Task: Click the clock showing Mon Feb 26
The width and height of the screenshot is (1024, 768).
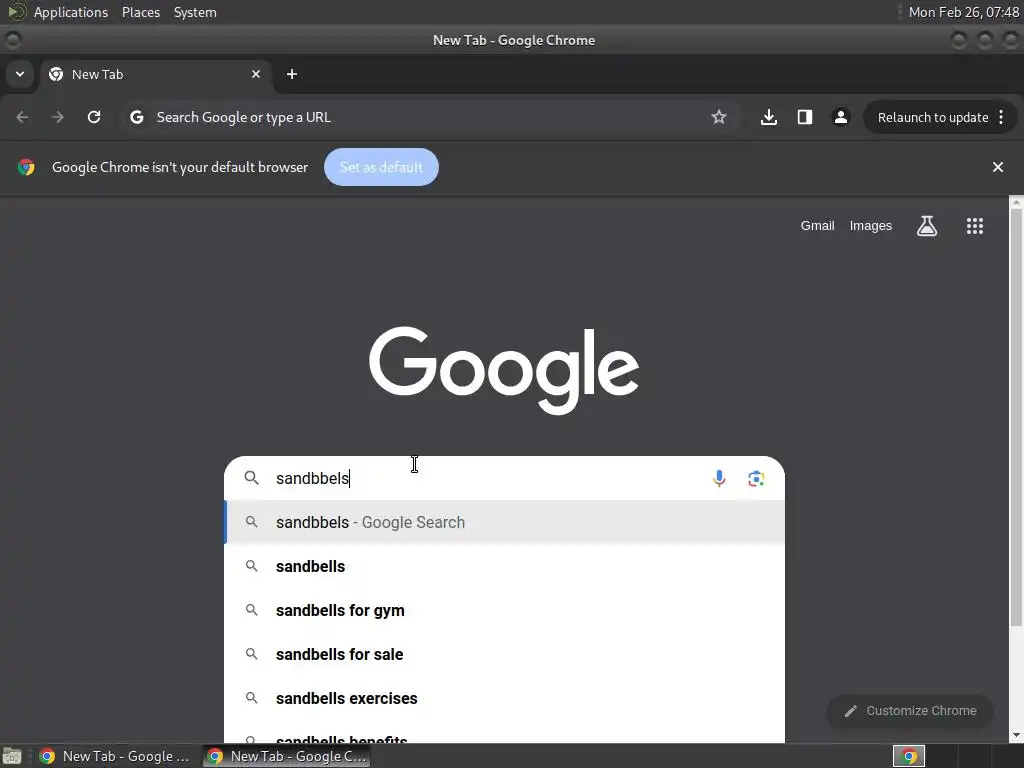Action: 964,12
